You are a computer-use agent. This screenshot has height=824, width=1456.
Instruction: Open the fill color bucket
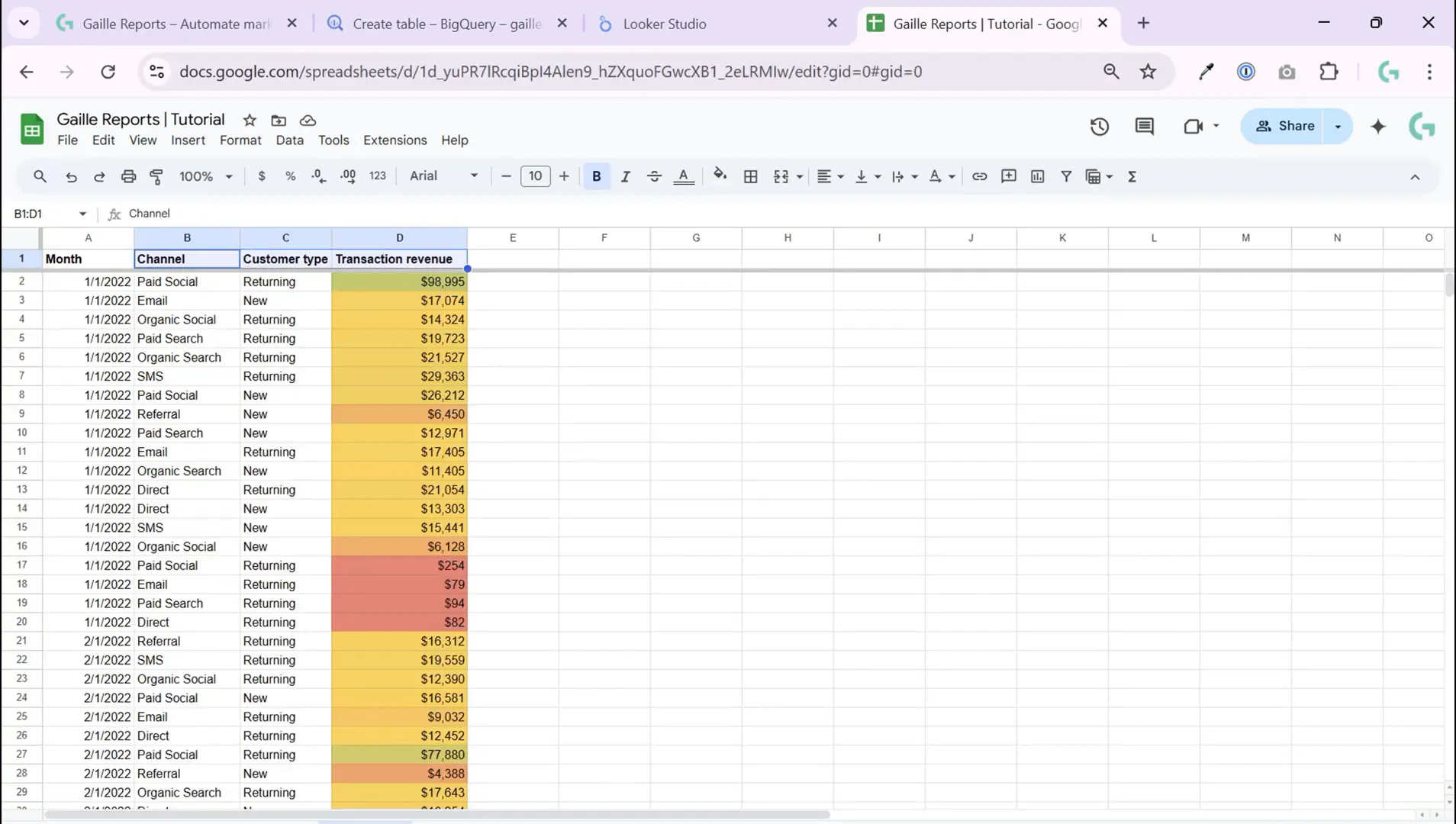coord(720,176)
